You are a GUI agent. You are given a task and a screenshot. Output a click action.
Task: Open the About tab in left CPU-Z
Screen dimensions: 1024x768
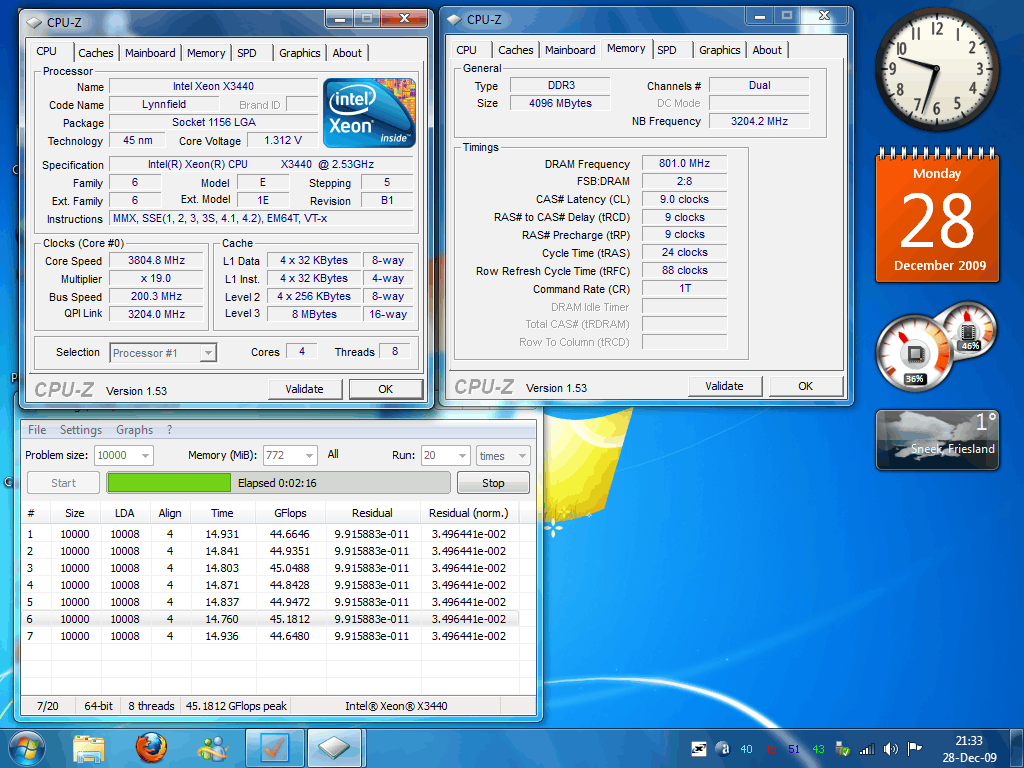click(x=347, y=53)
